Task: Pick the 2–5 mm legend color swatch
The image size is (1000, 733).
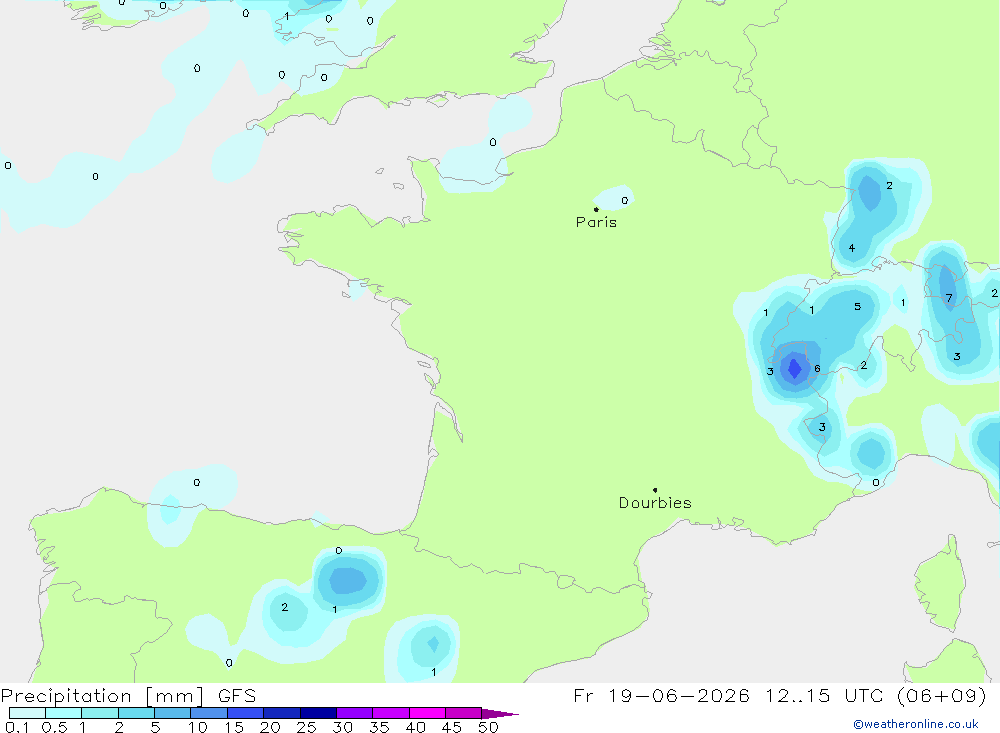Action: [x=136, y=713]
